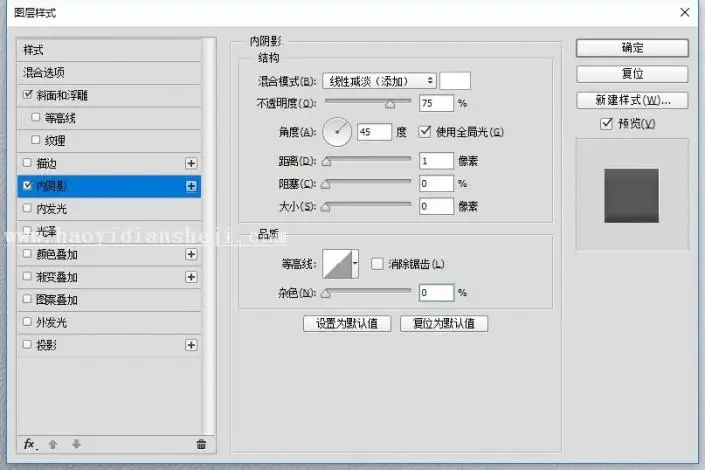Viewport: 705px width, 470px height.
Task: Open the contour picker dropdown arrow
Action: (x=355, y=264)
